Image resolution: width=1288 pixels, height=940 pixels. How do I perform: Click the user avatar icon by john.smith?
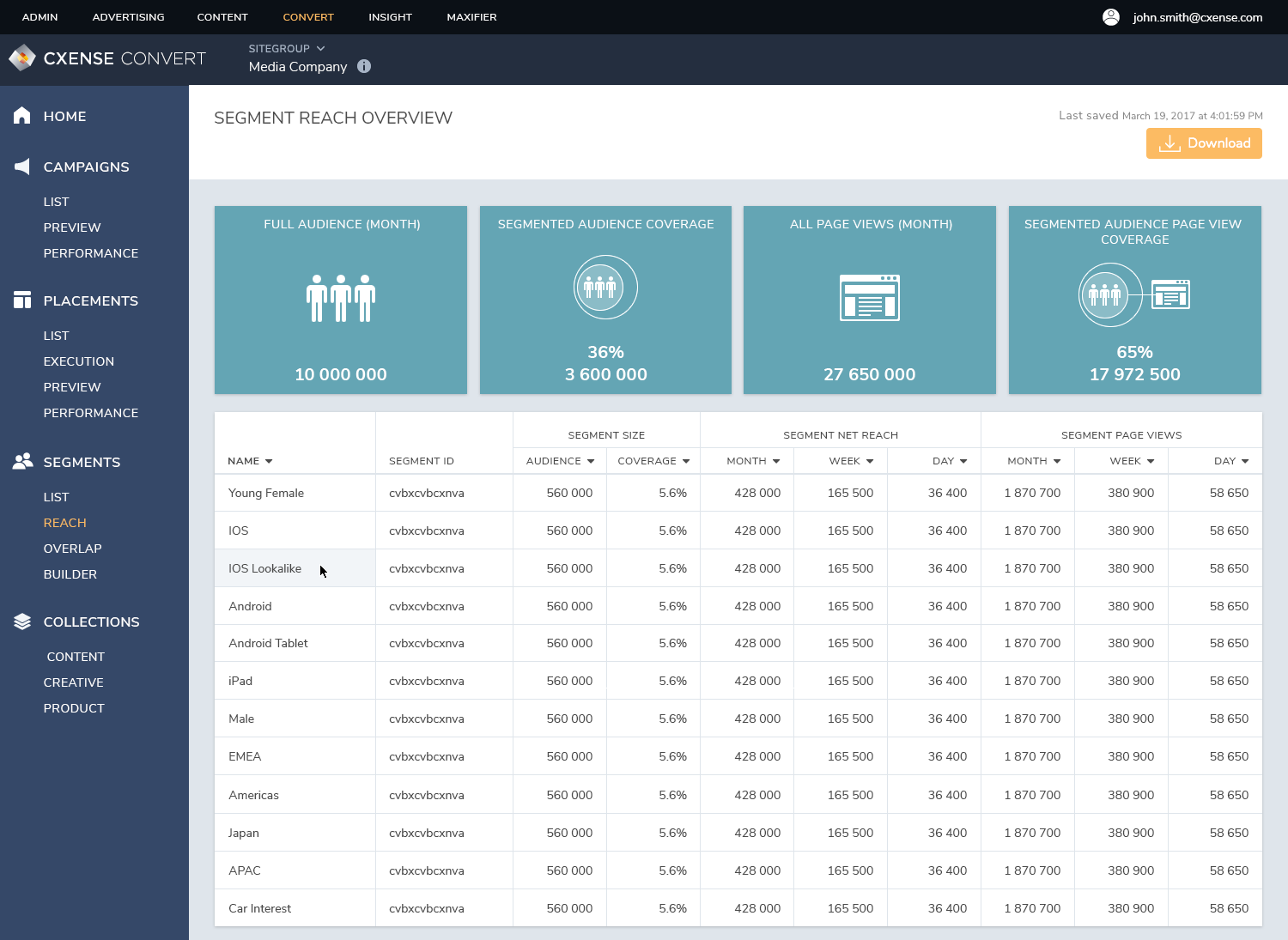[x=1111, y=17]
